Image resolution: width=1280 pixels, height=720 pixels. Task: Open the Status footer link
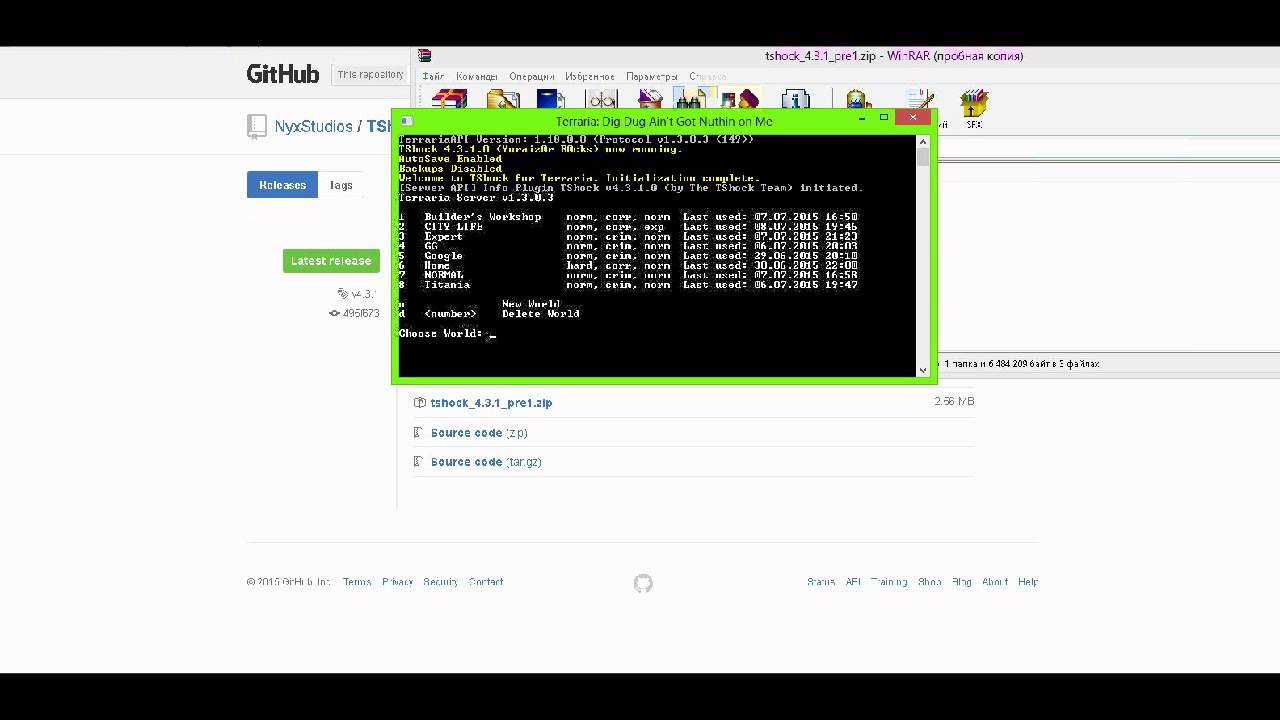pos(821,582)
